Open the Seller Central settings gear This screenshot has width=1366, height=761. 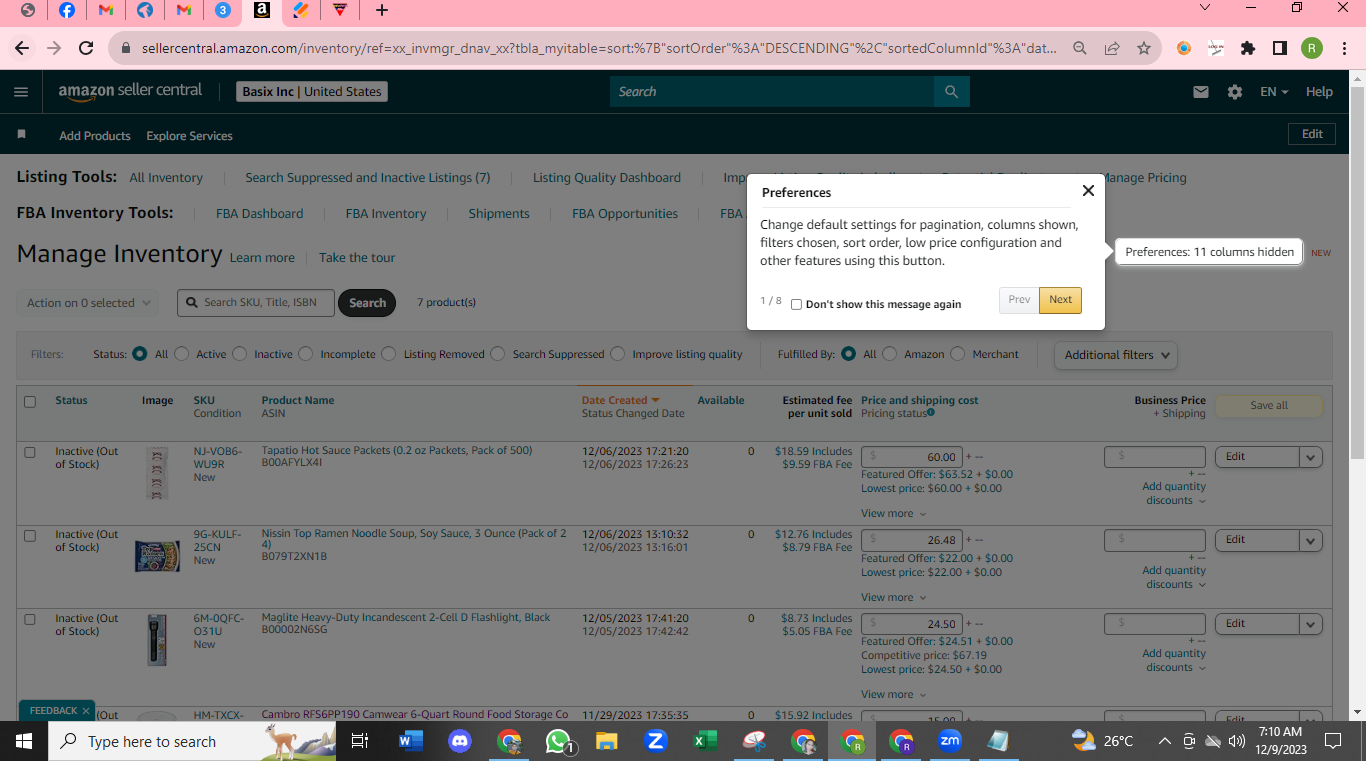(1235, 91)
